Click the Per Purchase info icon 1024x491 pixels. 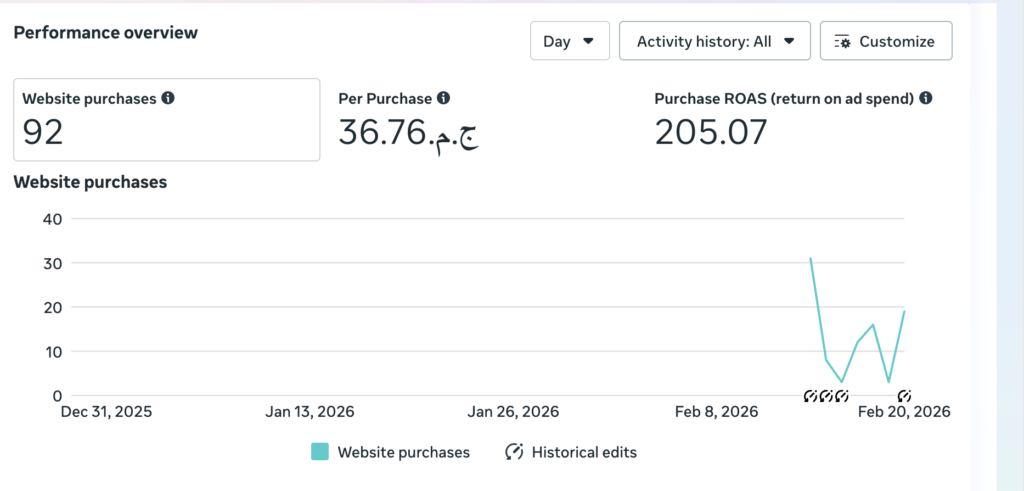click(443, 99)
